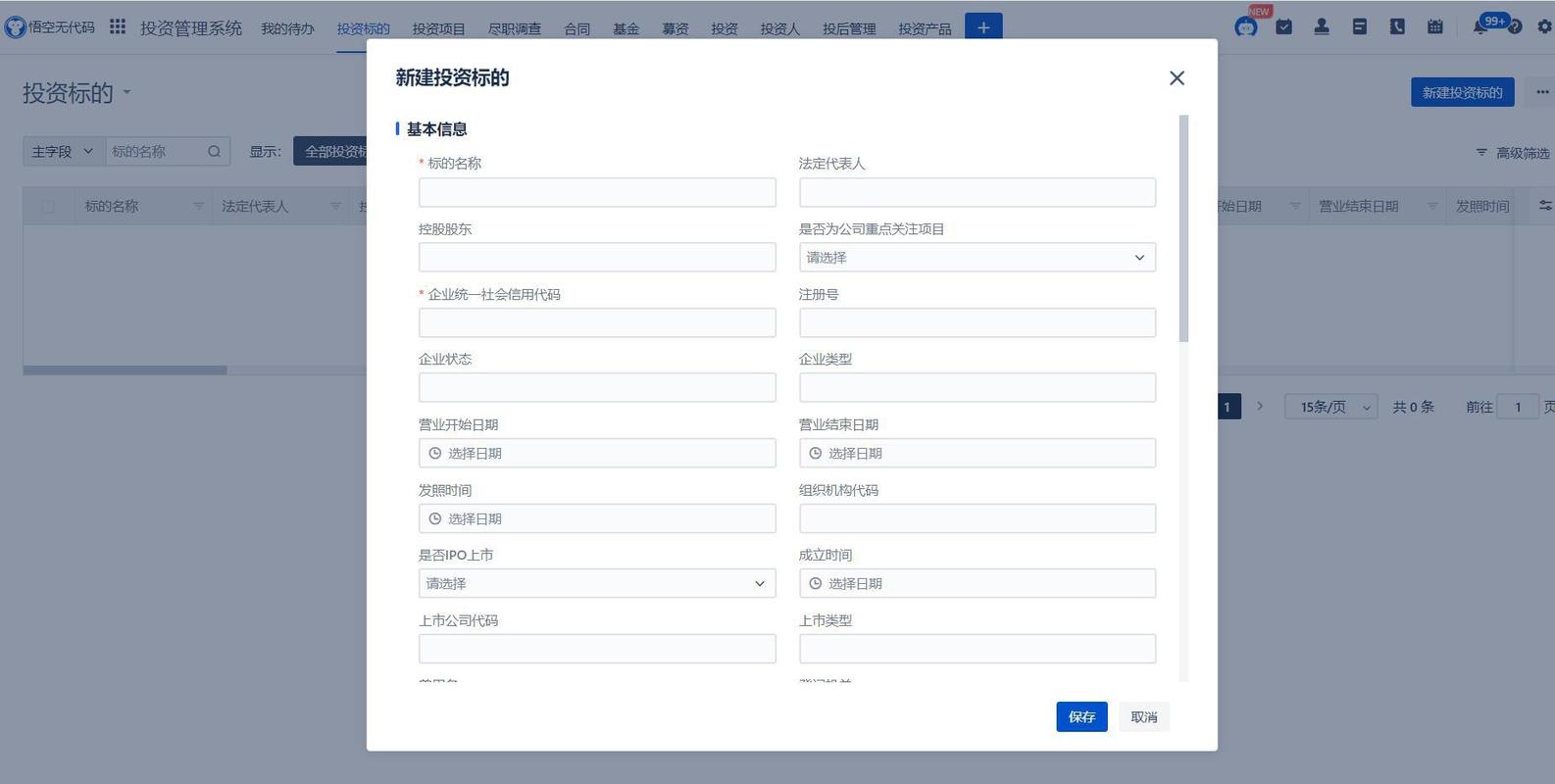Close the 新建投资标的 dialog

coord(1177,78)
